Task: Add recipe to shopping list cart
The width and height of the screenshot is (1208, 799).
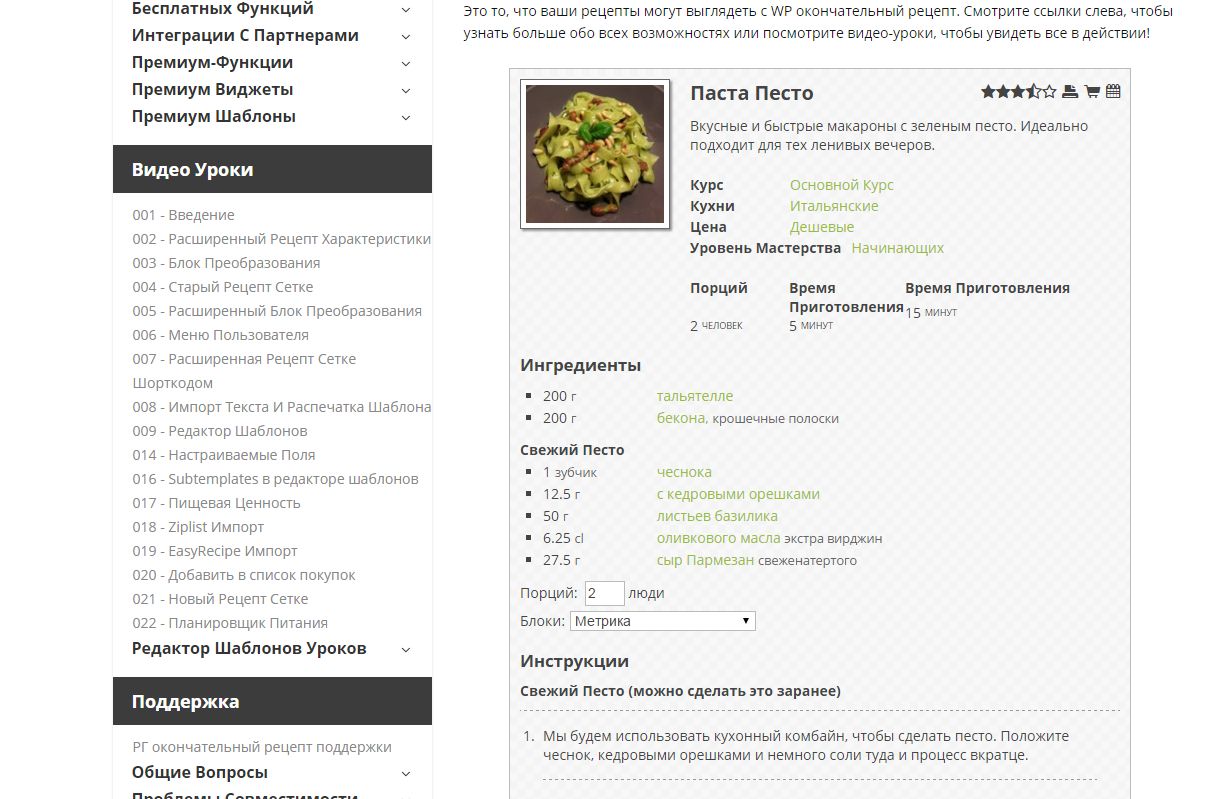Action: pyautogui.click(x=1092, y=92)
